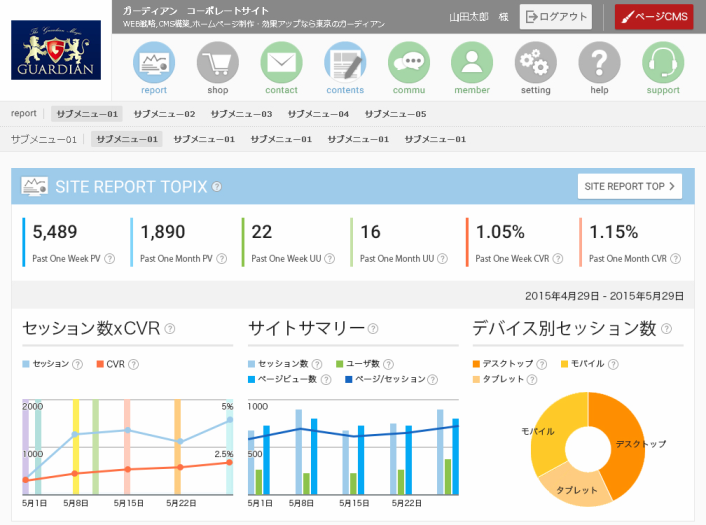Click the orange-red CVR legend swatch
This screenshot has width=706, height=525.
click(100, 364)
